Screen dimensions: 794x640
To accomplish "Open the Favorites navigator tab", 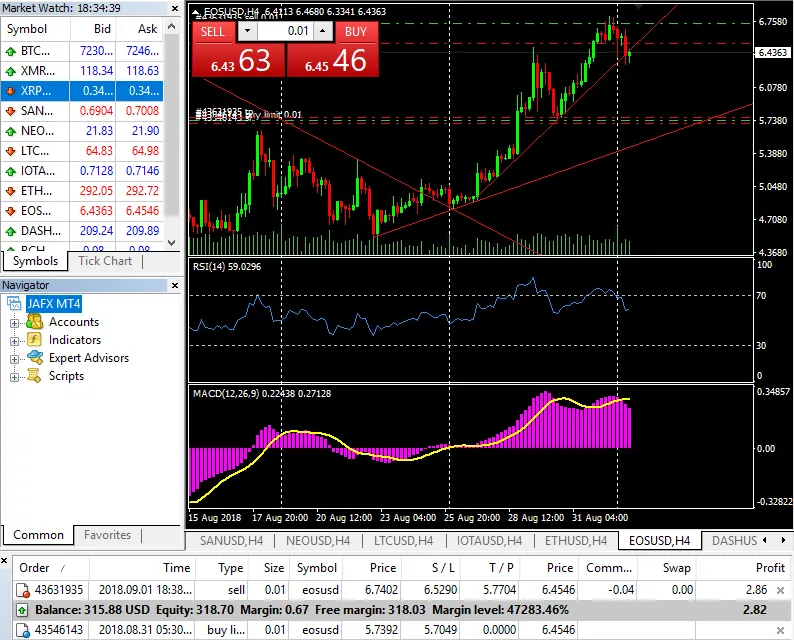I will (x=107, y=535).
